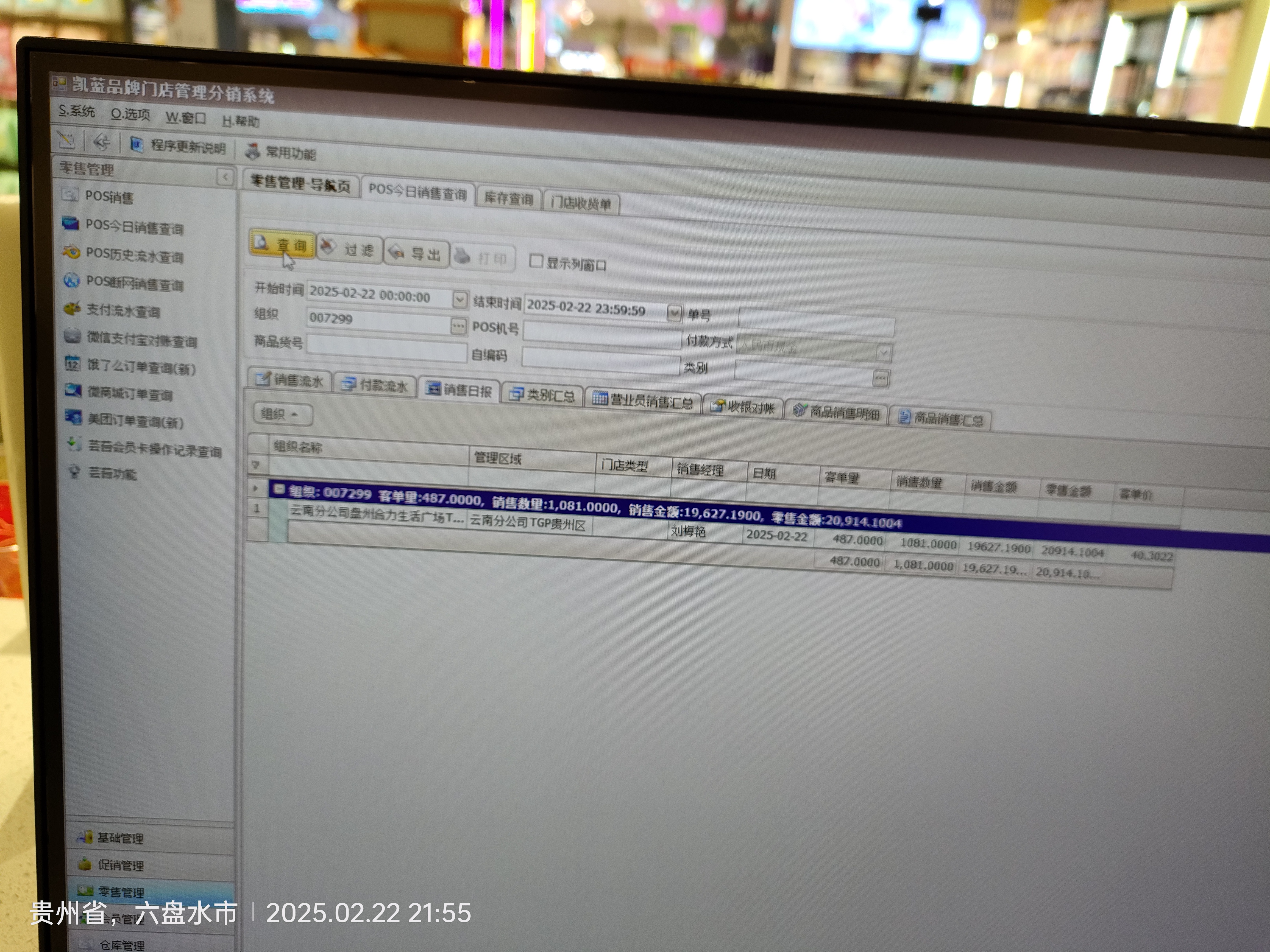Open the 结束时间 date dropdown
The height and width of the screenshot is (952, 1270).
(674, 313)
